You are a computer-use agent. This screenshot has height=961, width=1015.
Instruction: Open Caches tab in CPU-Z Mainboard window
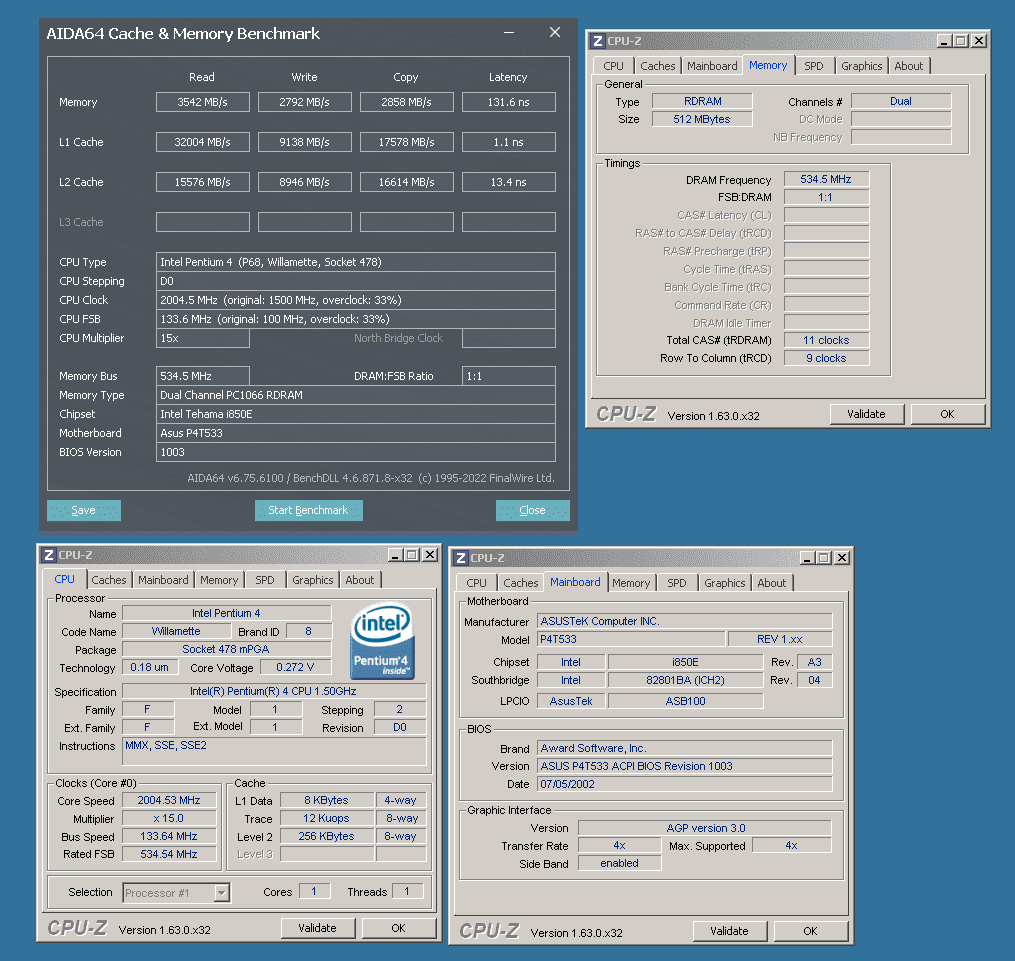[520, 583]
